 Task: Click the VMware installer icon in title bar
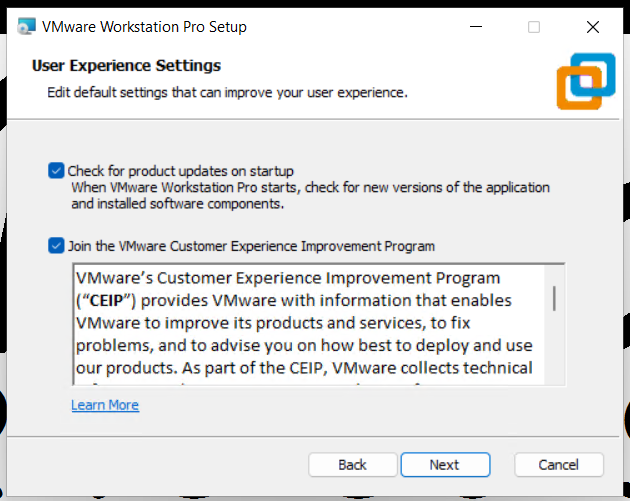pos(24,27)
